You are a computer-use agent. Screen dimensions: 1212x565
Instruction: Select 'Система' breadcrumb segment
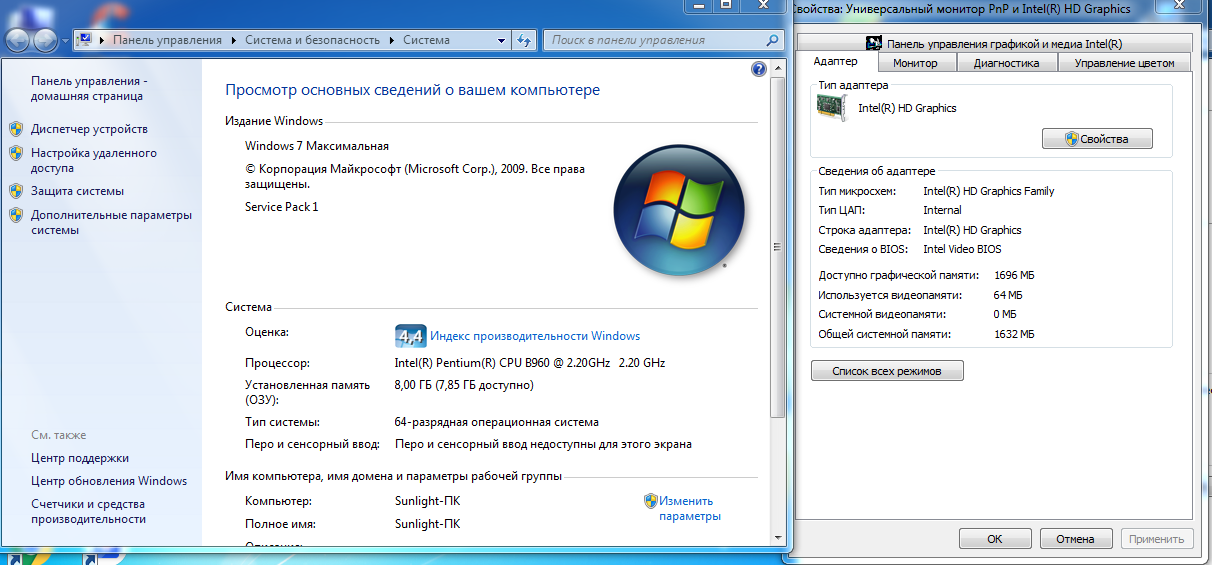426,40
